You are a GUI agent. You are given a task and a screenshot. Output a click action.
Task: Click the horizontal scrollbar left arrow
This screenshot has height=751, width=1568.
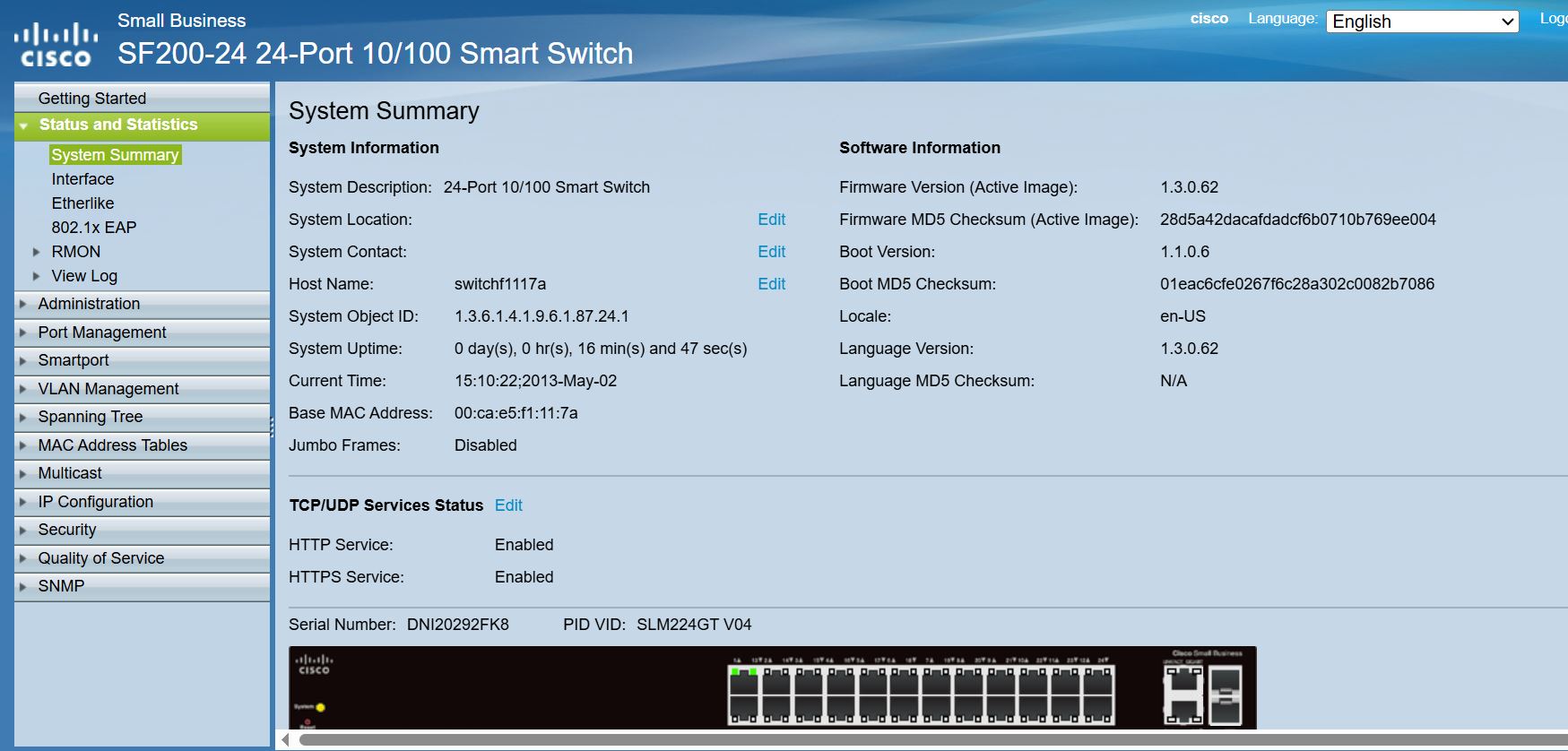point(285,740)
